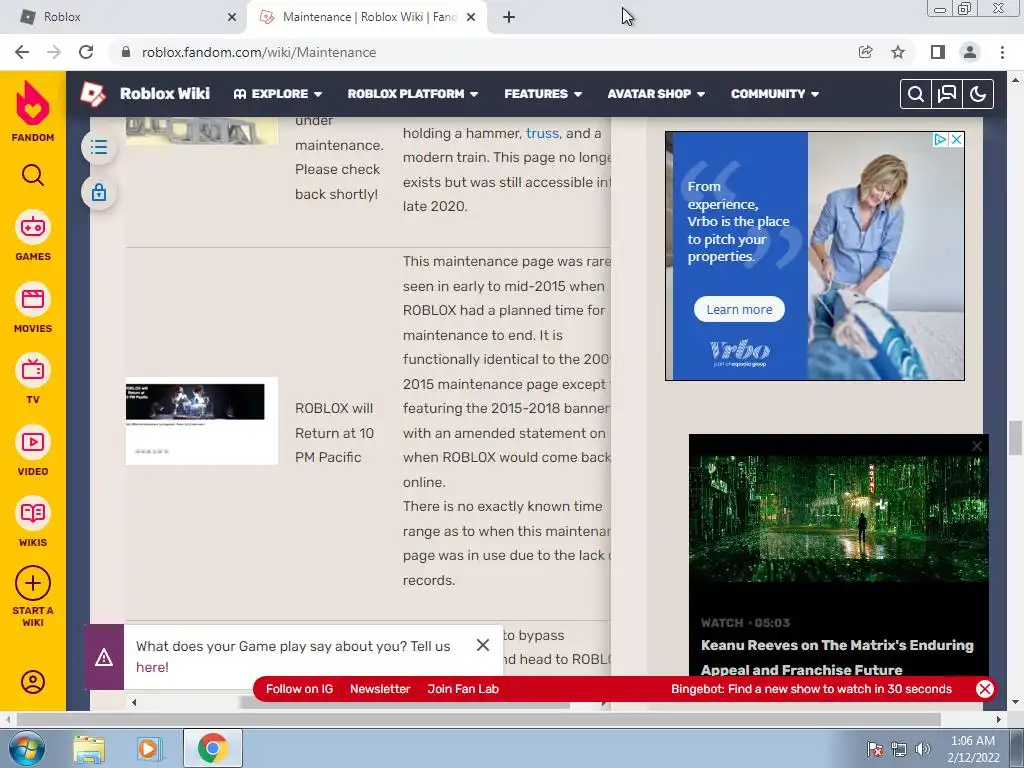Click the share page icon in address bar

point(865,52)
